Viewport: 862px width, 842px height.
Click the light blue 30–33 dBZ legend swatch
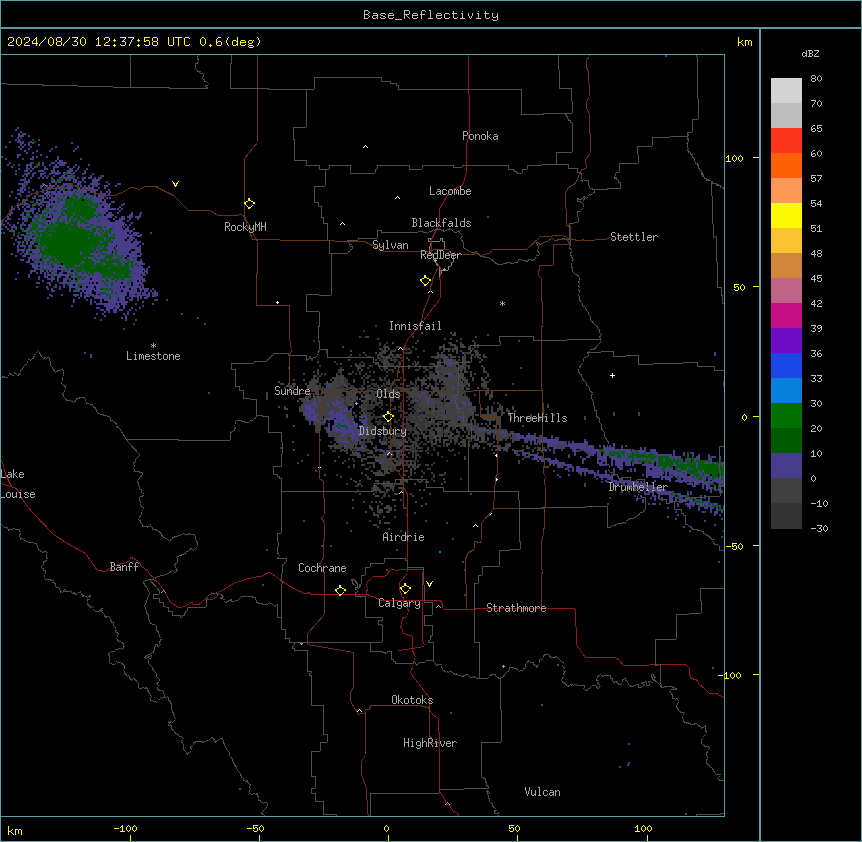[786, 391]
